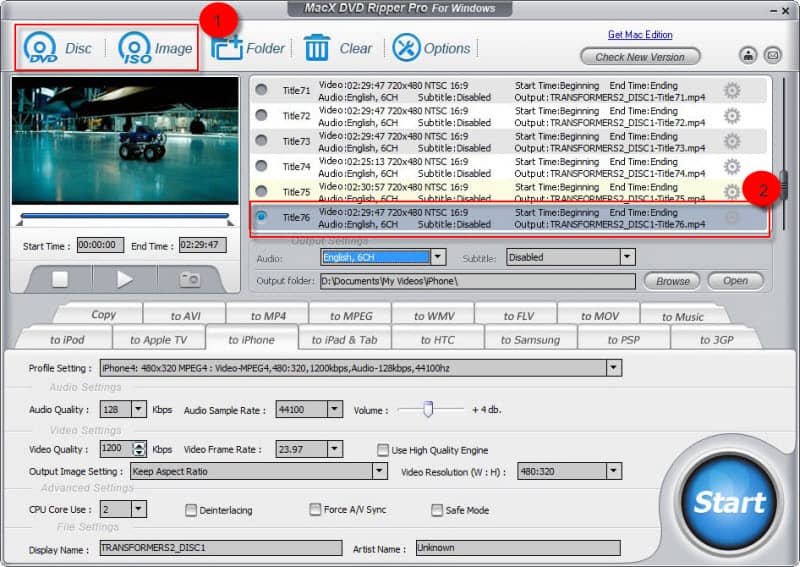Stop the video preview

click(60, 279)
